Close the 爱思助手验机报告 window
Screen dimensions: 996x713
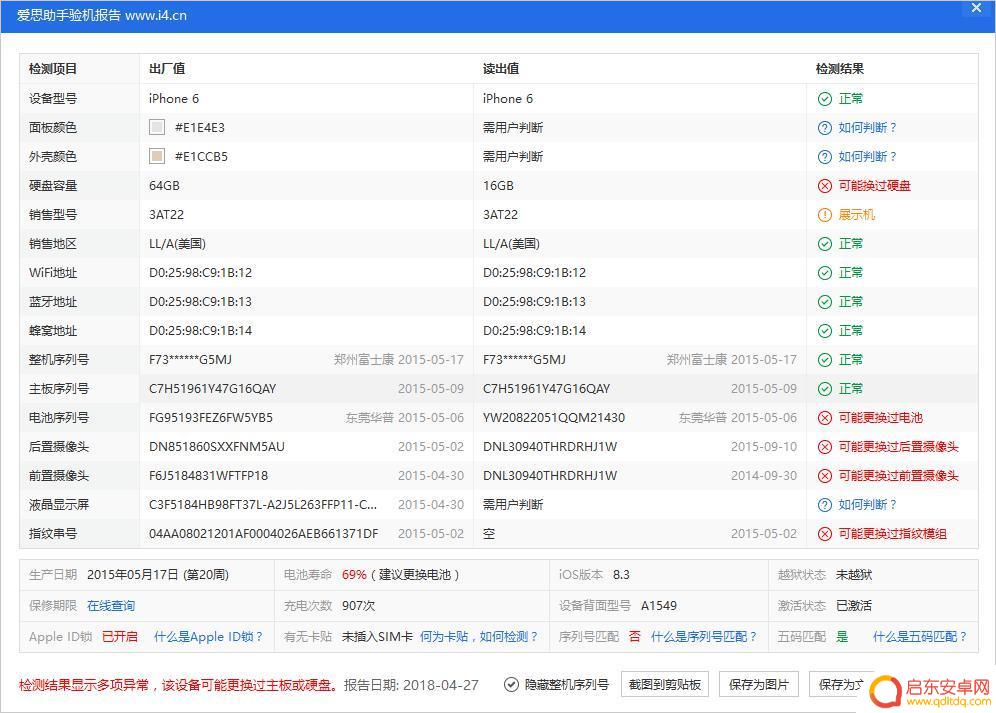coord(976,8)
